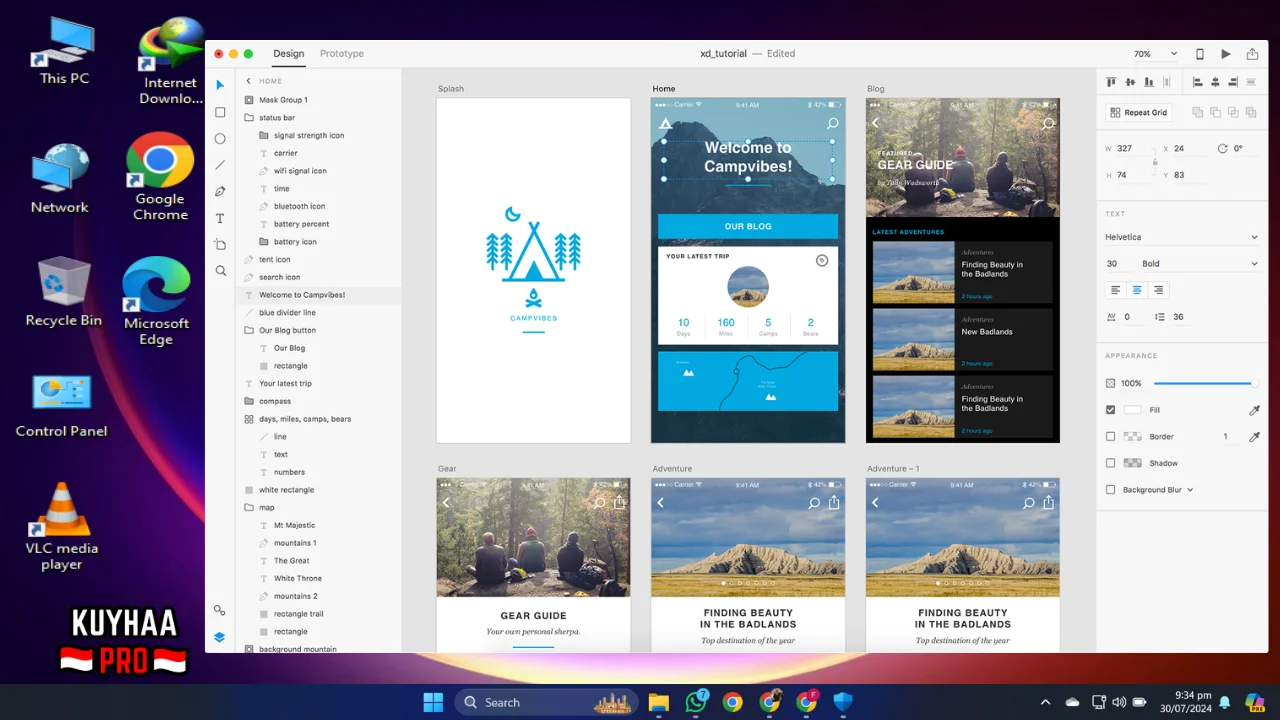
Task: Open the Share icon in XD
Action: (1252, 54)
